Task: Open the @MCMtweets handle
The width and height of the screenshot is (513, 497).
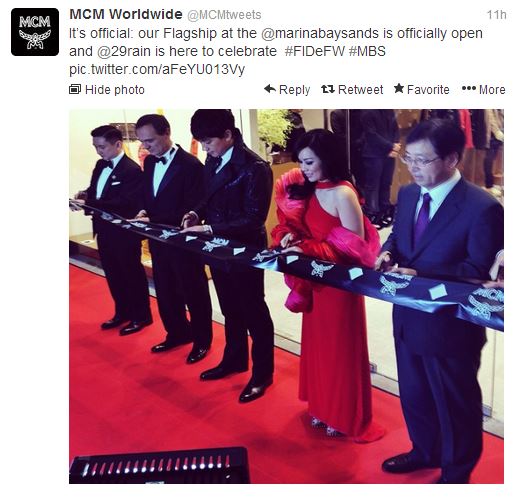Action: pos(224,15)
